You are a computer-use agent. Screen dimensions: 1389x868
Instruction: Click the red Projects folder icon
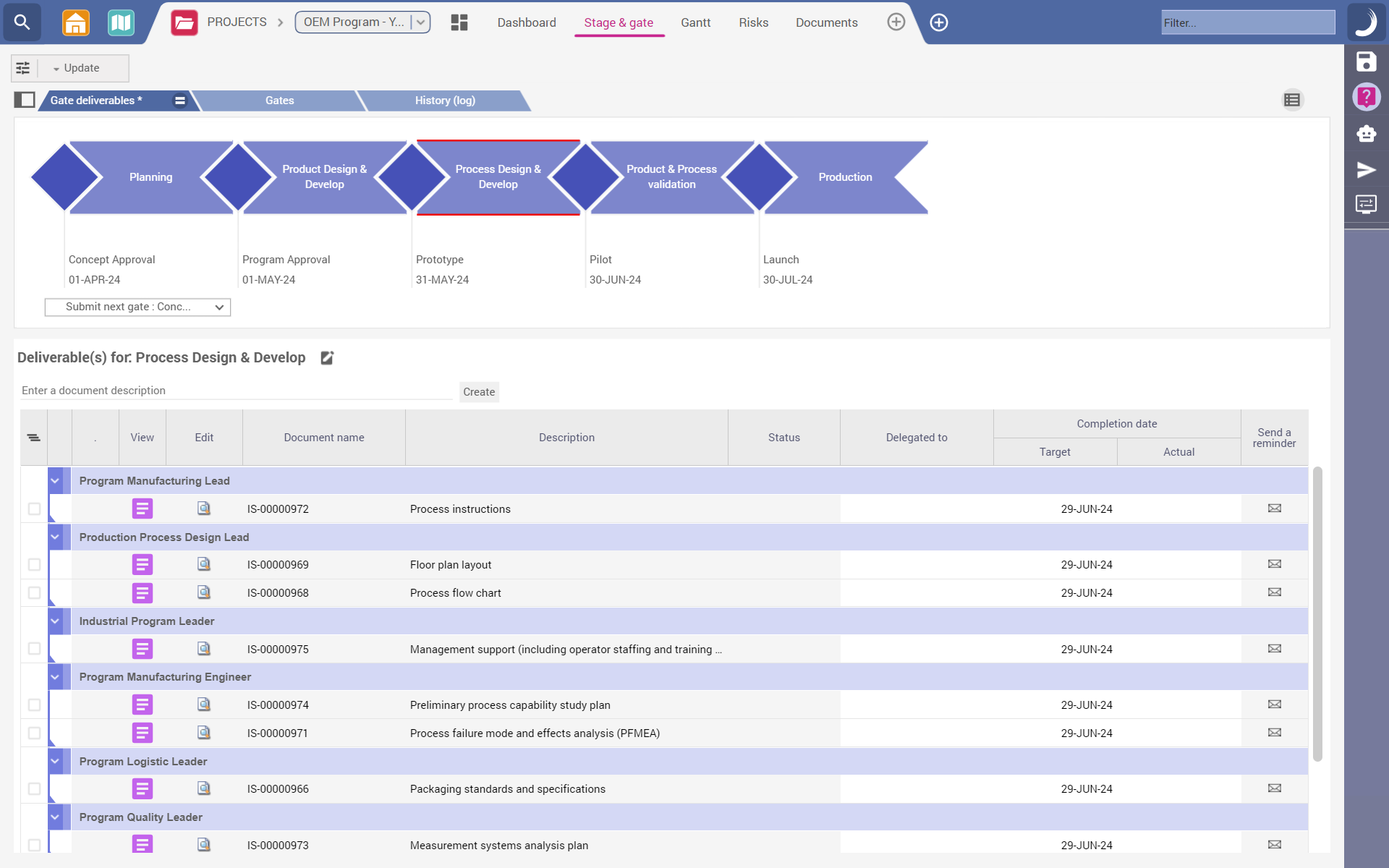tap(184, 22)
